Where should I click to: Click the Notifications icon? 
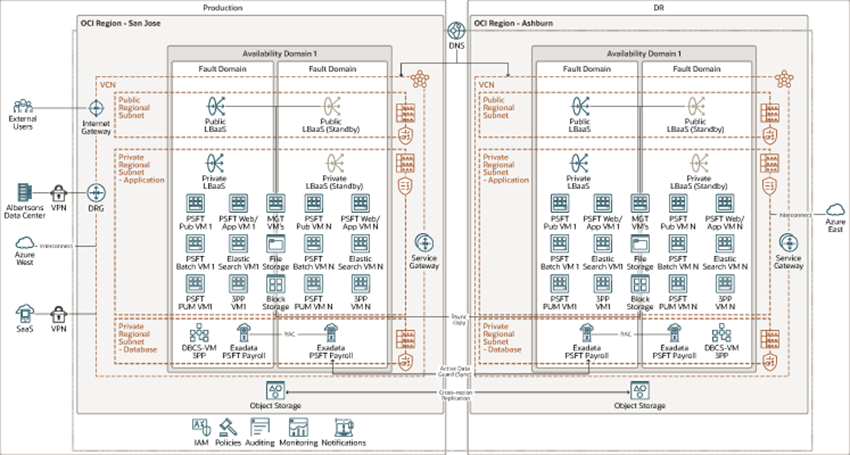344,428
